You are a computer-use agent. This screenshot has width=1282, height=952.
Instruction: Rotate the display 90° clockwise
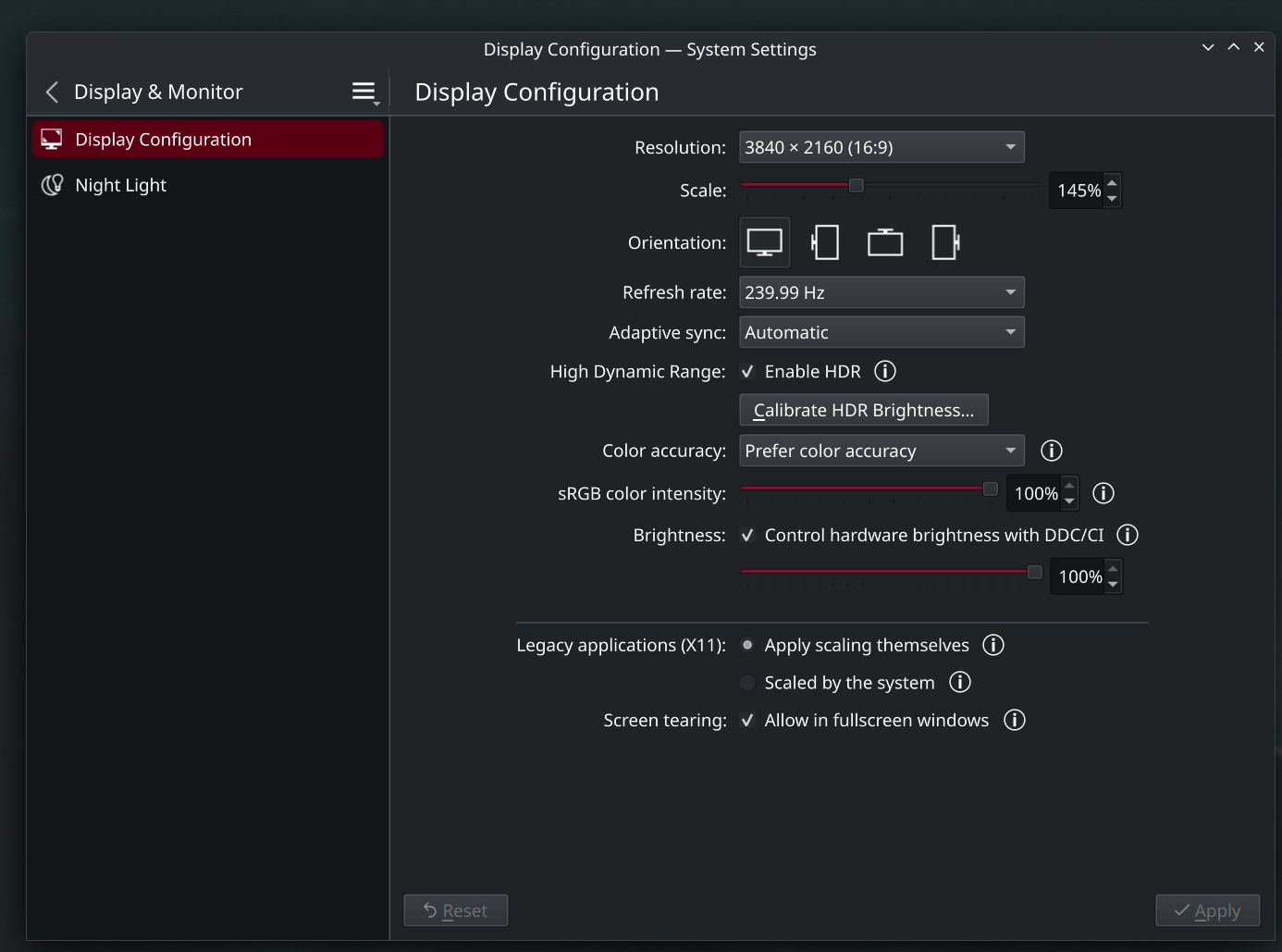(x=945, y=242)
